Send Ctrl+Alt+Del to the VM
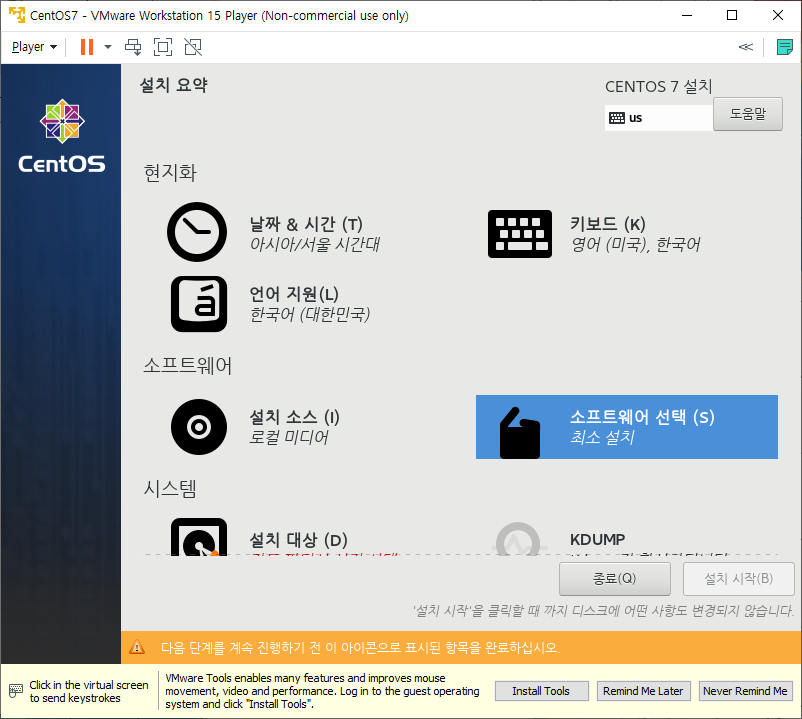 pyautogui.click(x=133, y=47)
